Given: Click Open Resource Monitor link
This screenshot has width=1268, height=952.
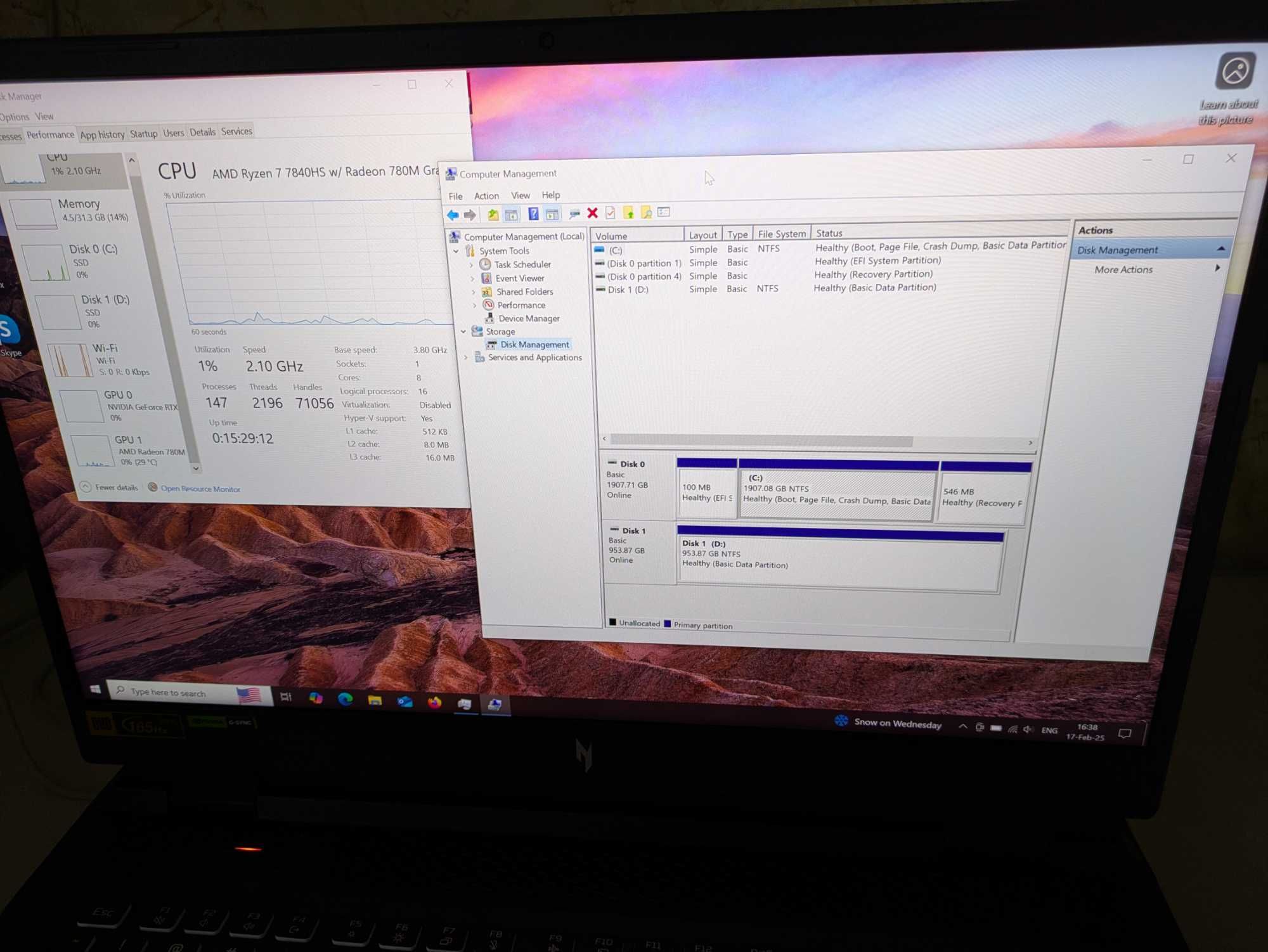Looking at the screenshot, I should (x=200, y=489).
